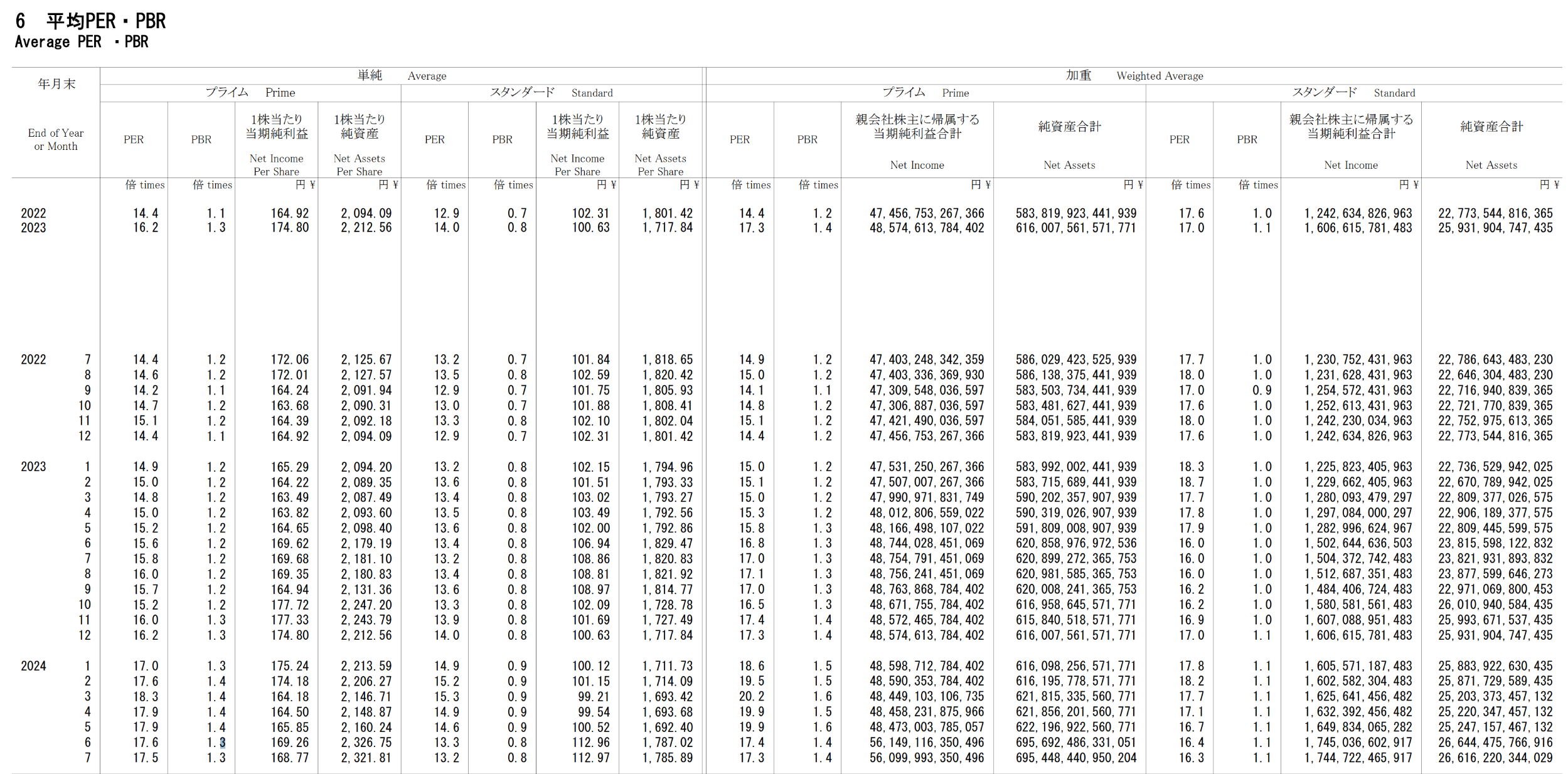1568x774 pixels.
Task: Click Prime '純資産合計 Net Assets' weighted column header
Action: (1069, 145)
